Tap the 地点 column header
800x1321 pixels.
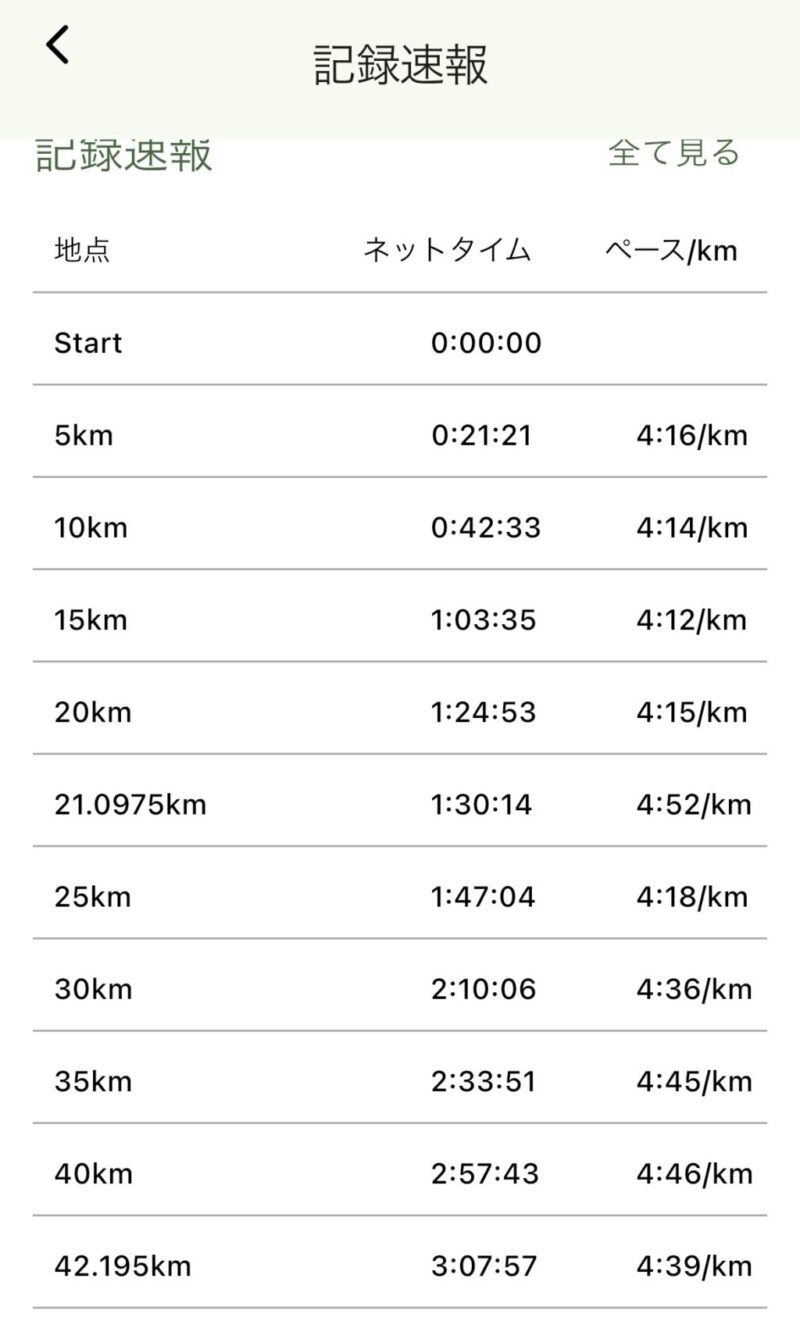(x=82, y=250)
